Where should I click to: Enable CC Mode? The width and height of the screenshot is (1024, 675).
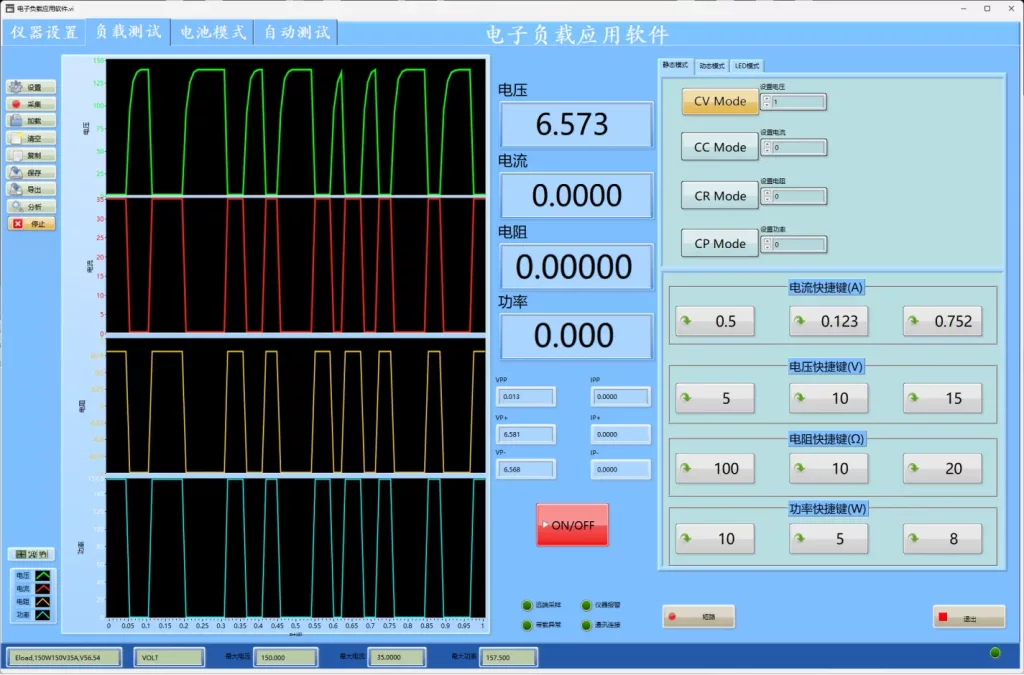[720, 148]
